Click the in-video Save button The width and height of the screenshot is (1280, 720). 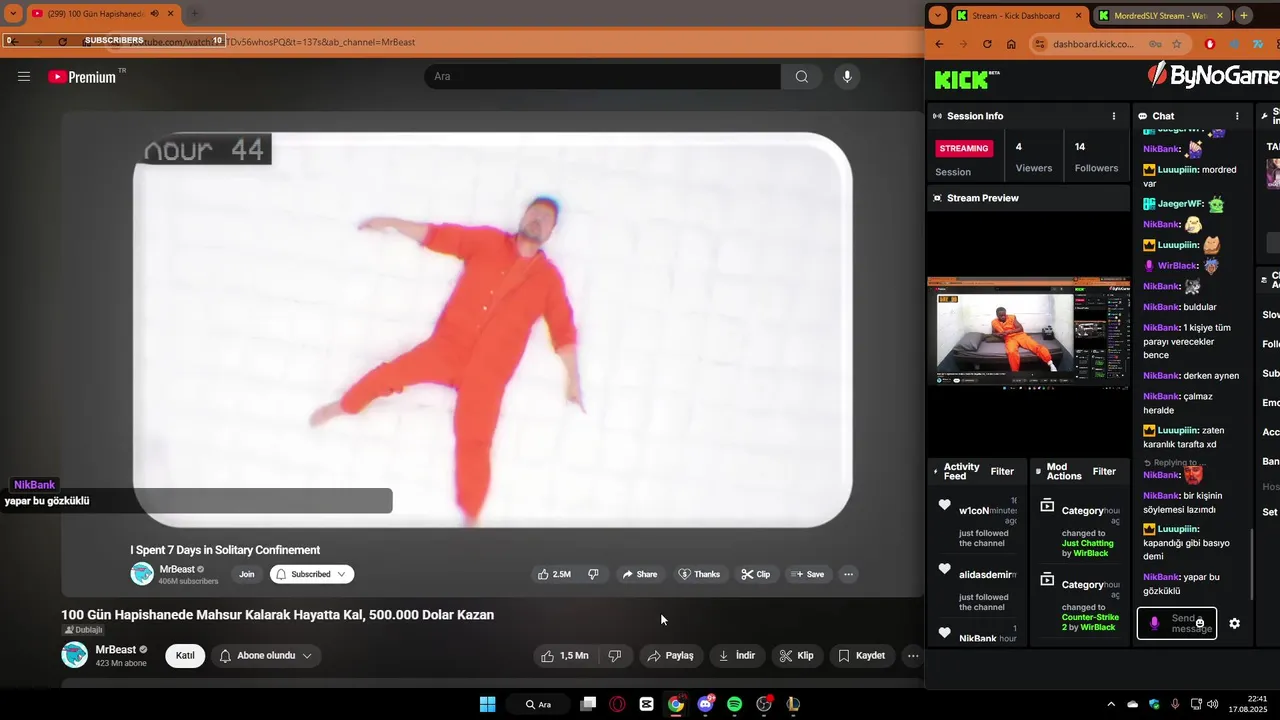808,574
